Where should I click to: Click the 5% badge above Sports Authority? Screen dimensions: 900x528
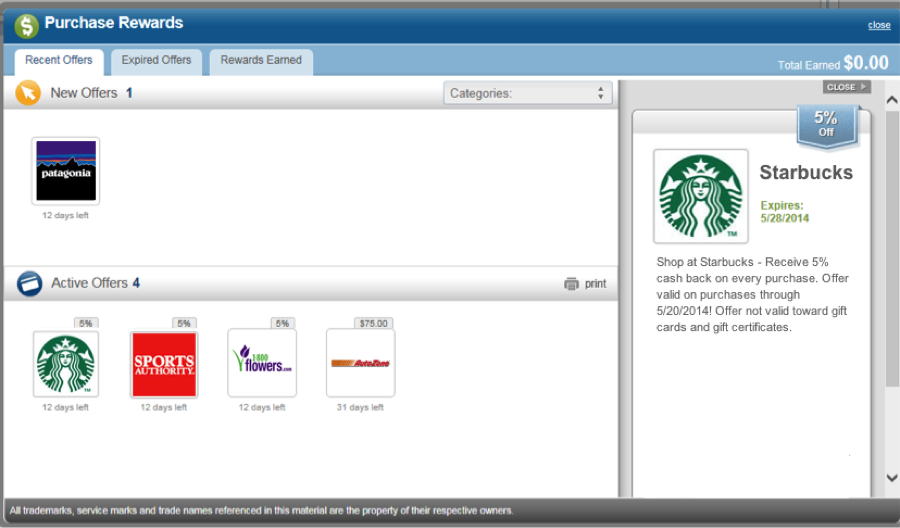184,323
